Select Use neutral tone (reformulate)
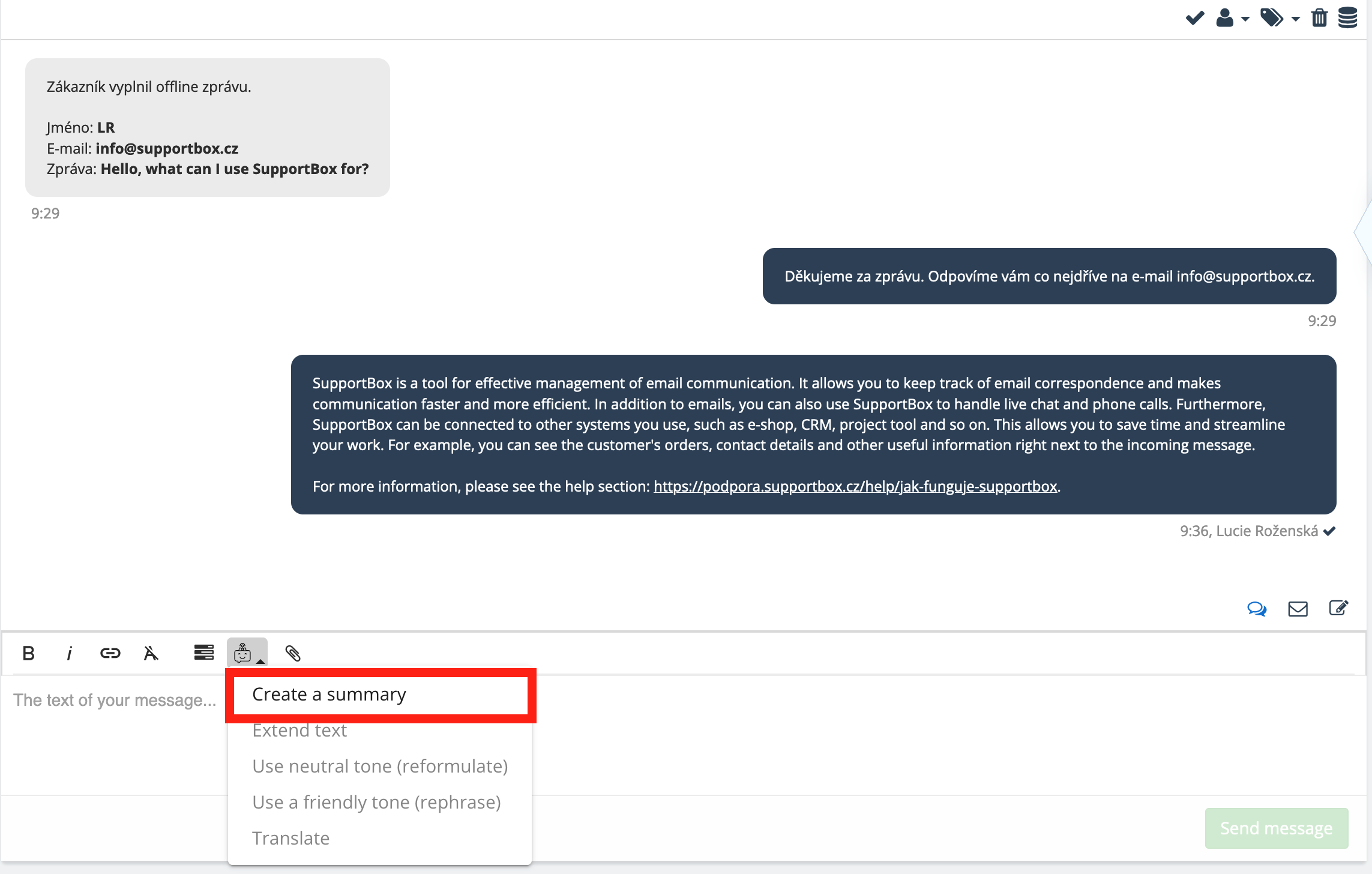Screen dimensions: 1372x874 [x=380, y=767]
